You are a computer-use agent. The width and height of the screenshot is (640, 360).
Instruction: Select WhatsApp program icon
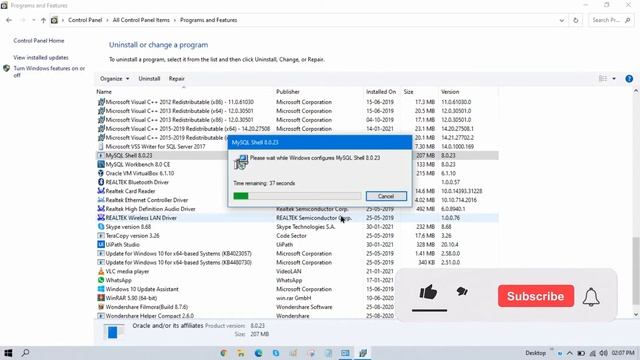[101, 280]
